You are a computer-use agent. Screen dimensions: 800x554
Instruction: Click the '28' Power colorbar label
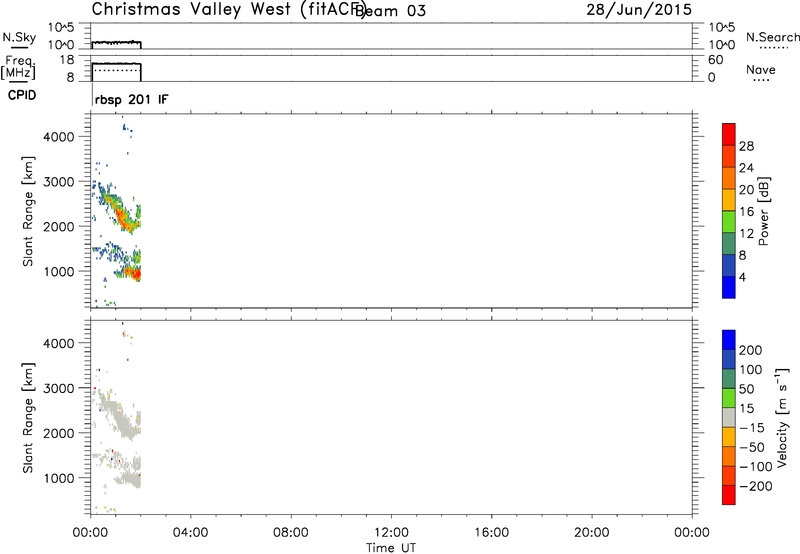746,146
